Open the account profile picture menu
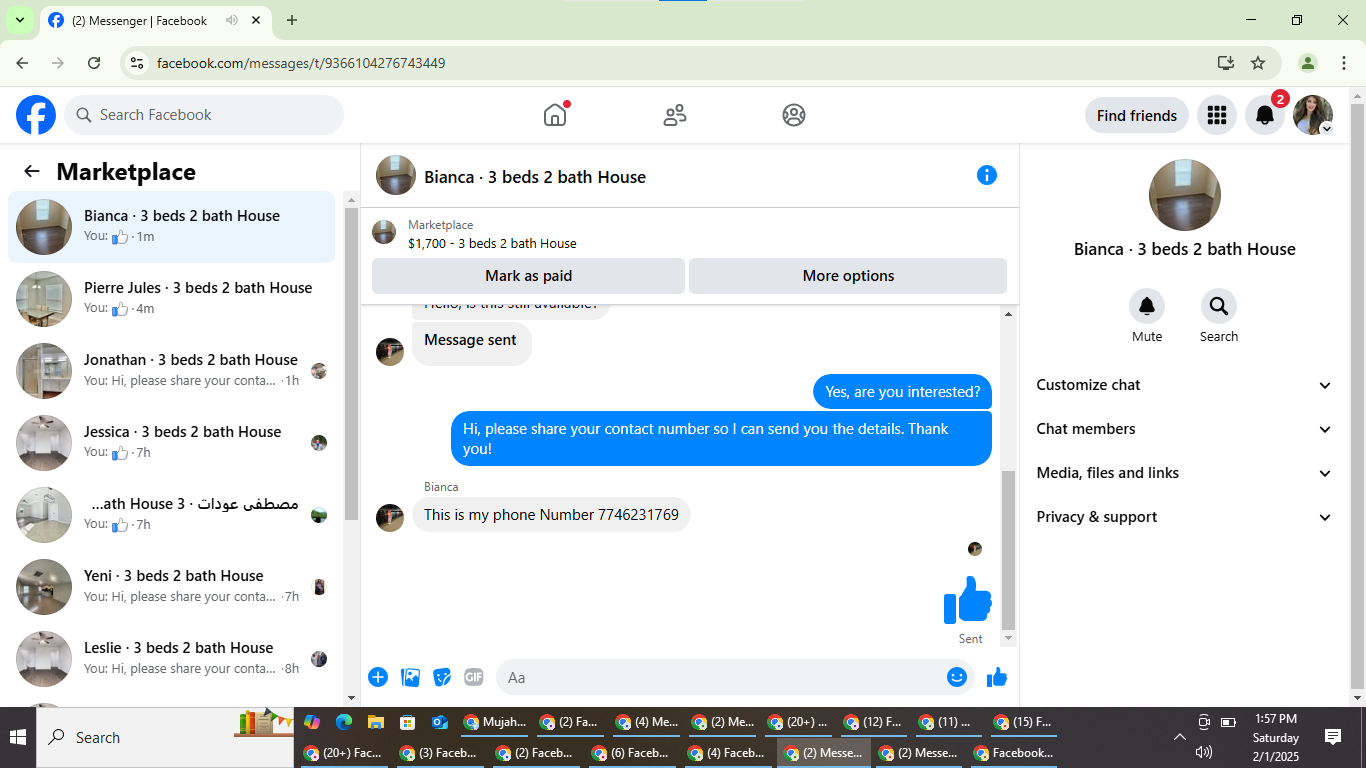This screenshot has height=768, width=1366. [x=1313, y=115]
